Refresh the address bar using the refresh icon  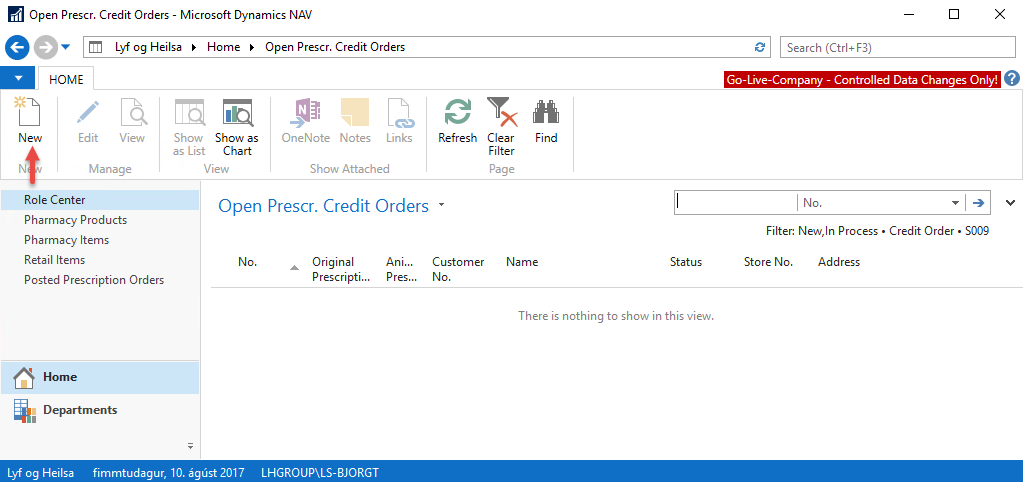pos(760,47)
